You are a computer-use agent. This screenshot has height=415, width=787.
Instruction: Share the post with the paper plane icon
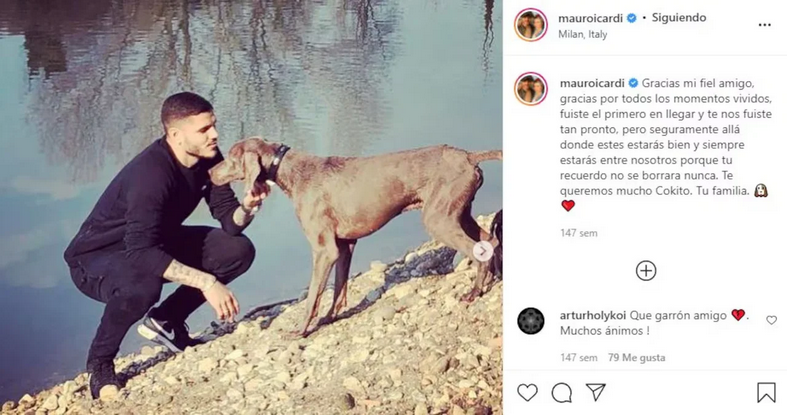[x=595, y=392]
